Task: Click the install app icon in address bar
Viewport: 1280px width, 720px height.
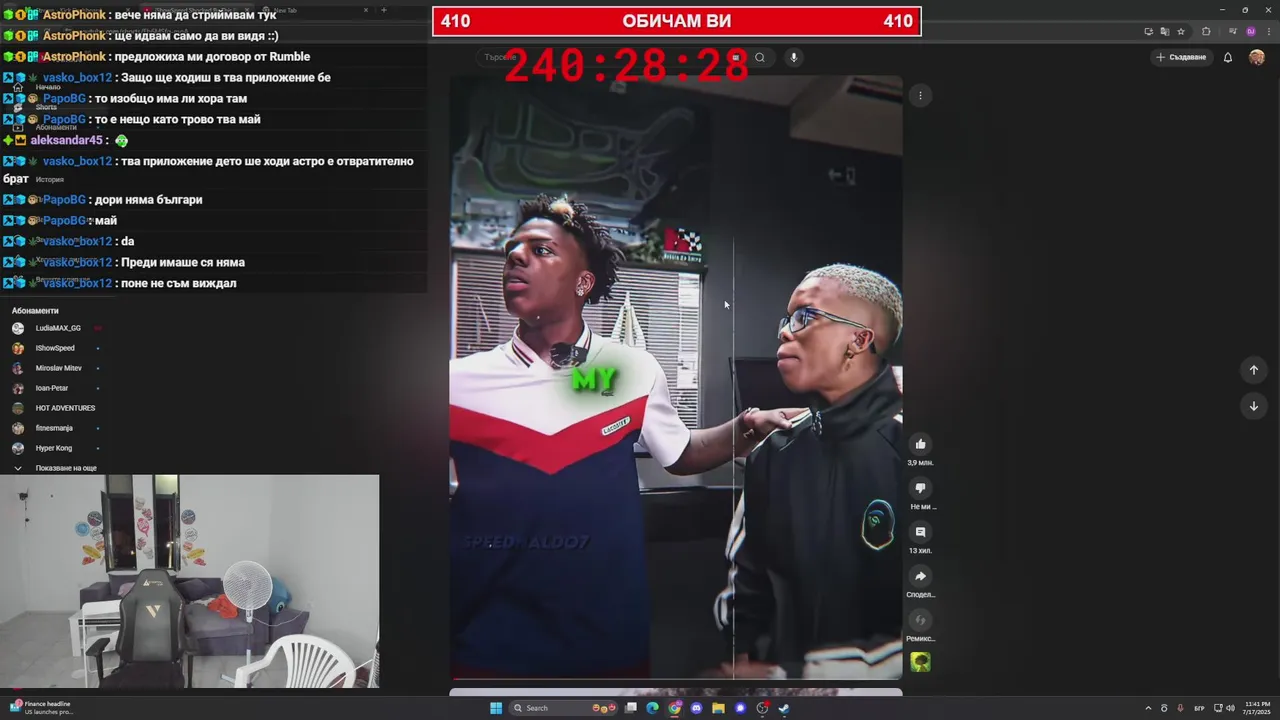Action: [1149, 31]
